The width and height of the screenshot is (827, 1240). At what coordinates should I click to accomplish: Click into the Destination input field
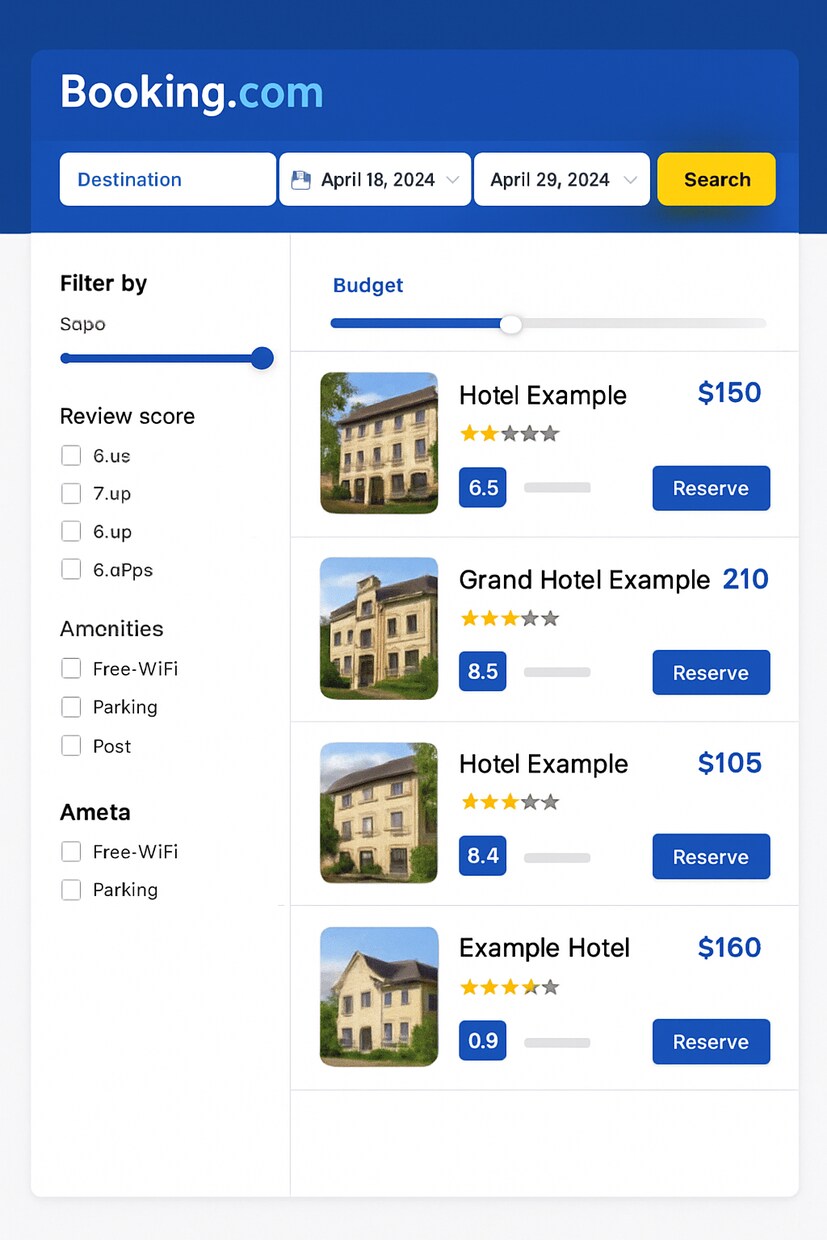(x=167, y=180)
